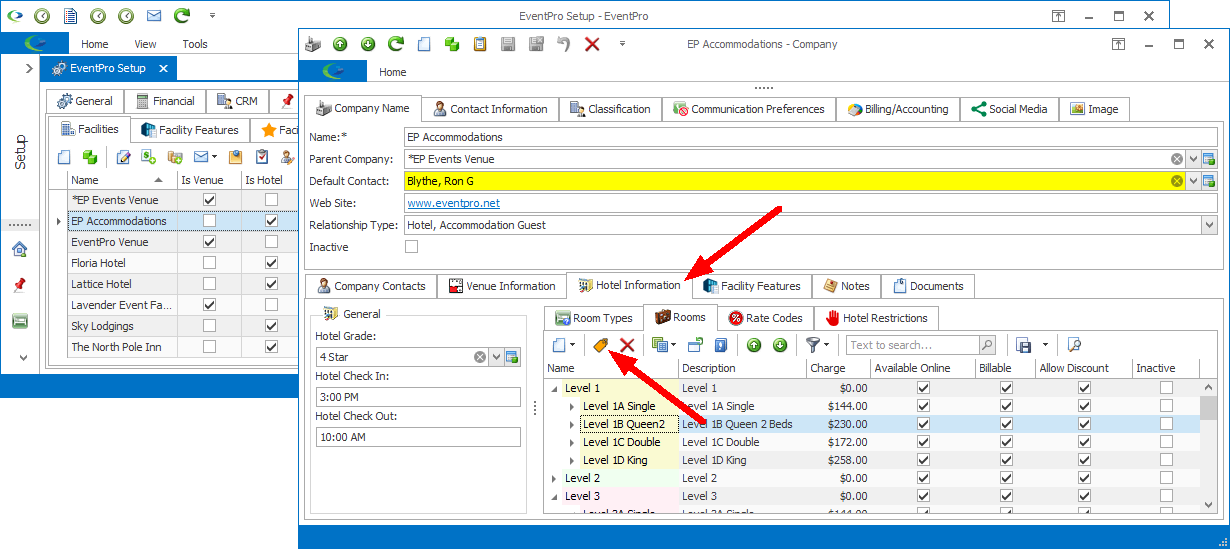The image size is (1230, 549).
Task: Click the Rooms grid vertical scrollbar down arrow
Action: 1209,507
